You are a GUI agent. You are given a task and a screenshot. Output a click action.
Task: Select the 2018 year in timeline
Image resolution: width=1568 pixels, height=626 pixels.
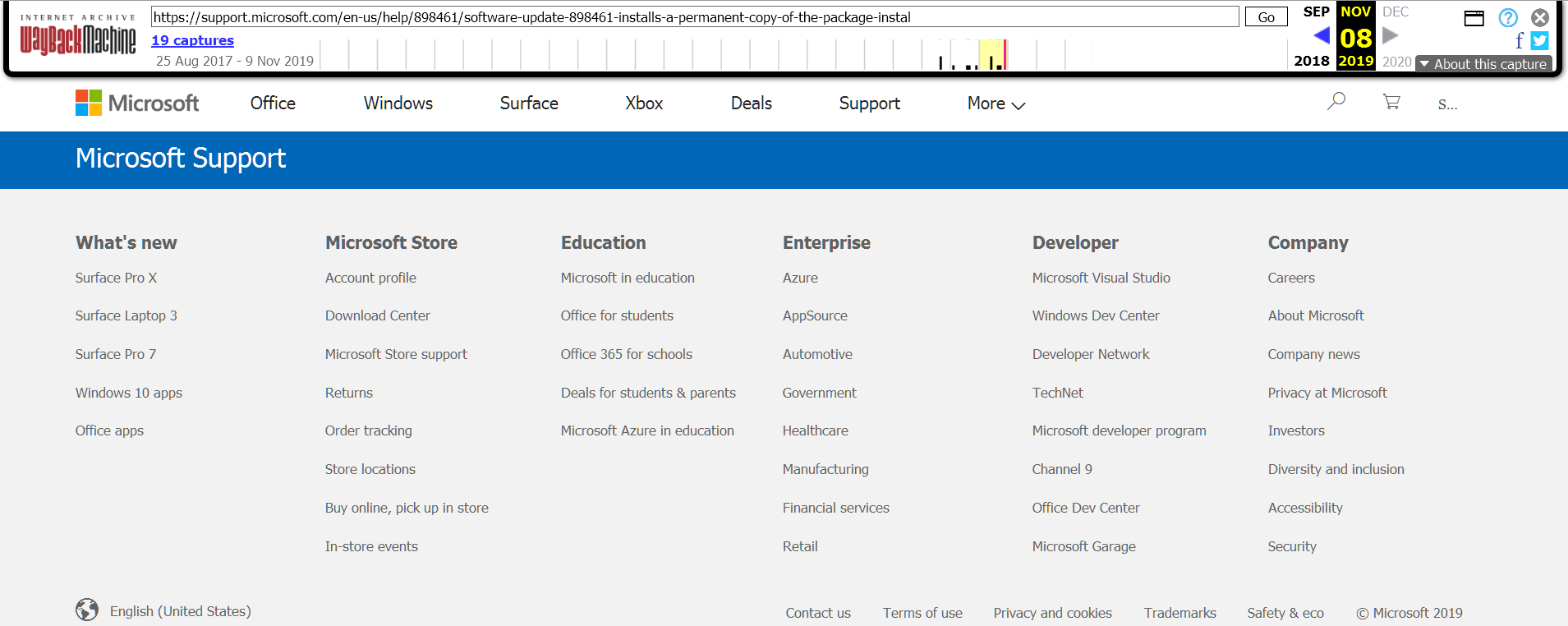pos(1312,61)
